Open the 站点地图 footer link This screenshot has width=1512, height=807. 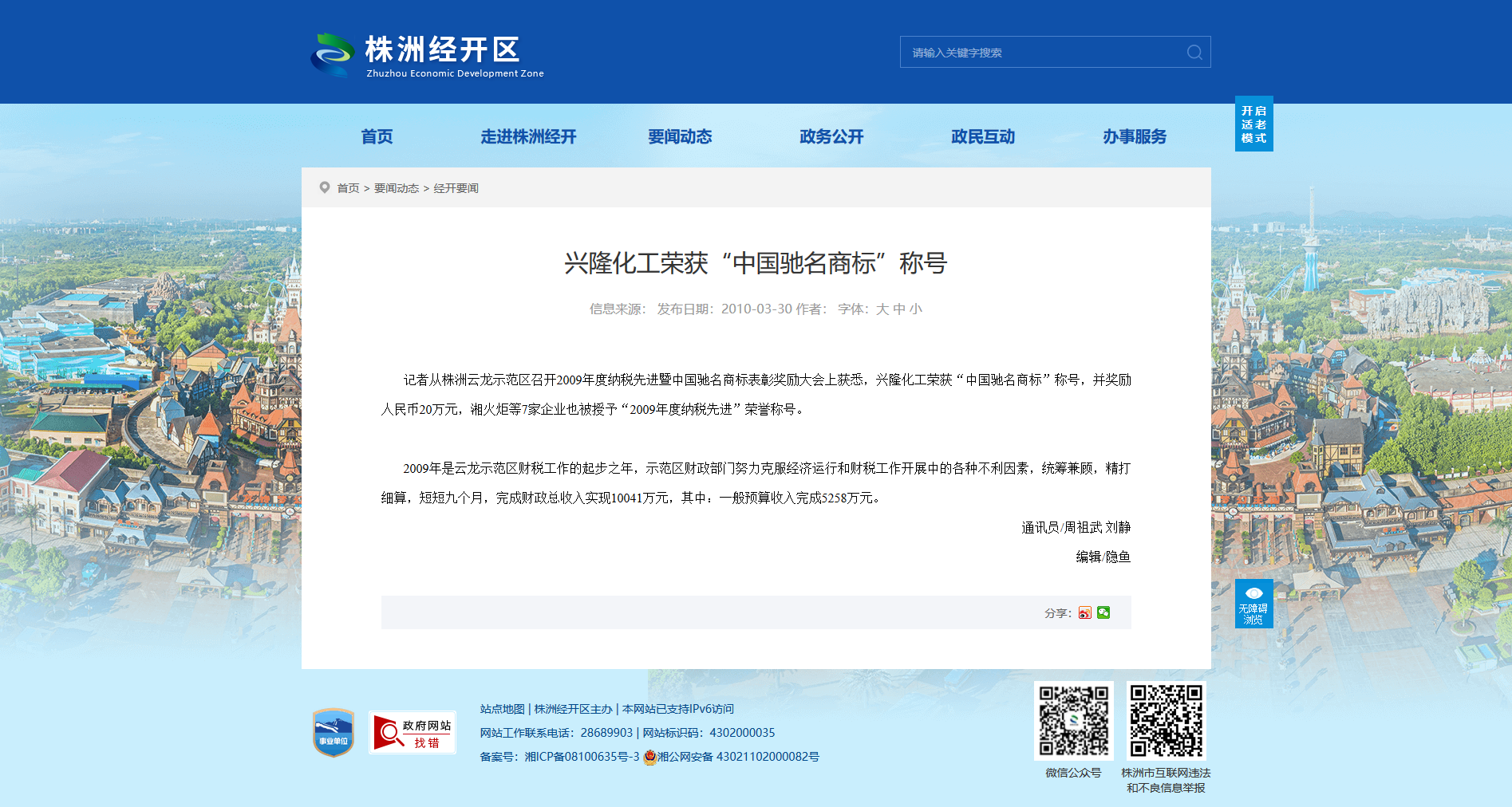[x=502, y=709]
